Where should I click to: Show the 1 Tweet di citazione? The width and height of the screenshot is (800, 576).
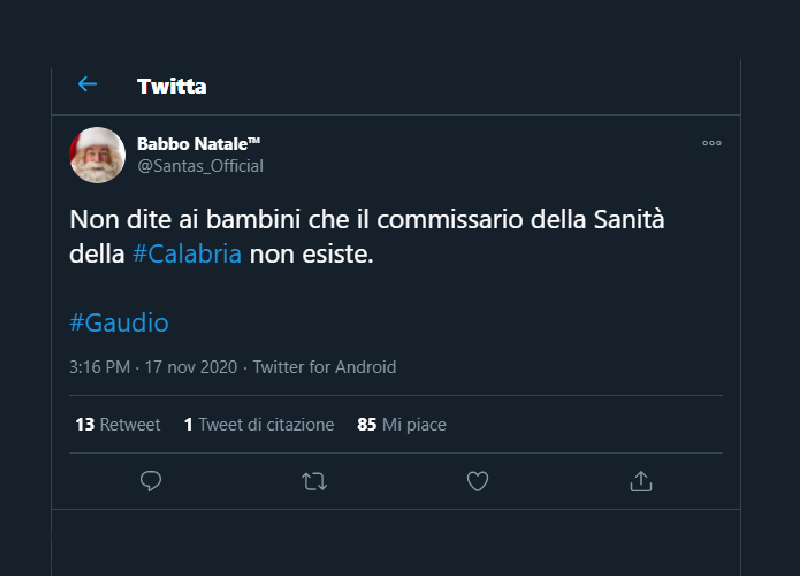tap(259, 425)
